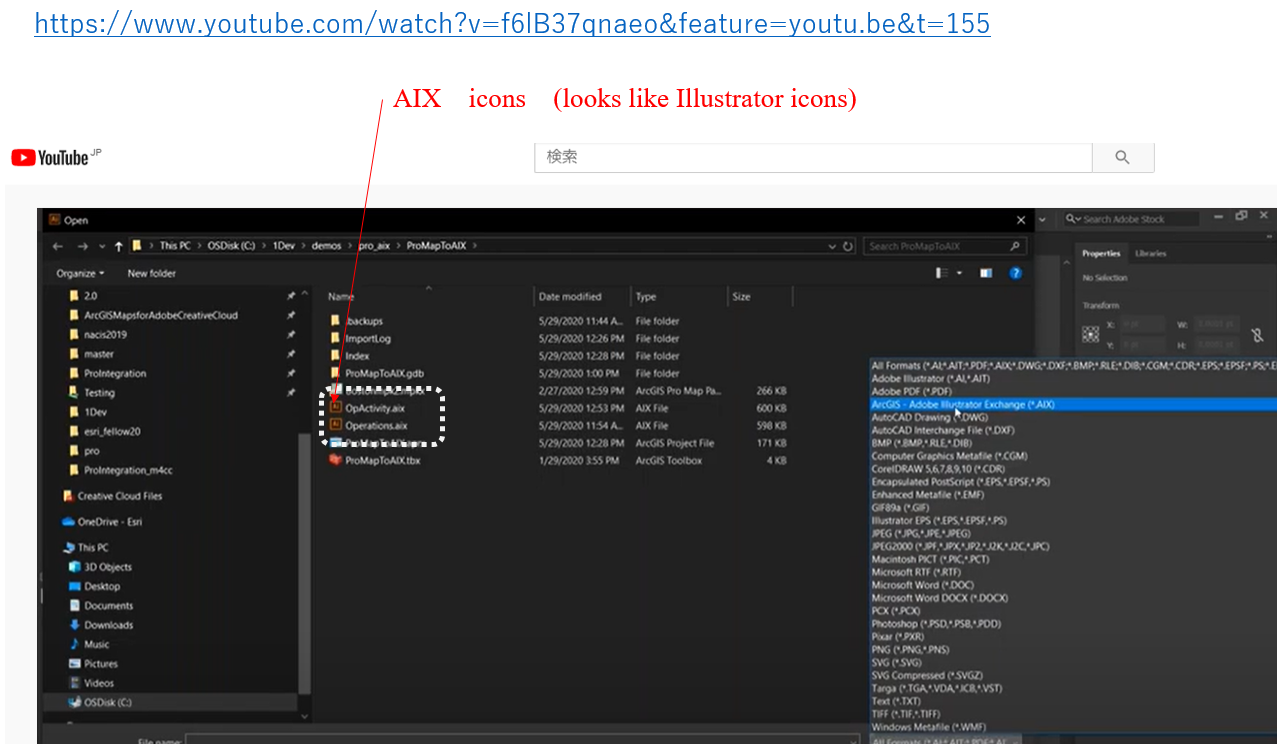Toggle constrain width and height proportions
This screenshot has width=1286, height=744.
[1257, 335]
